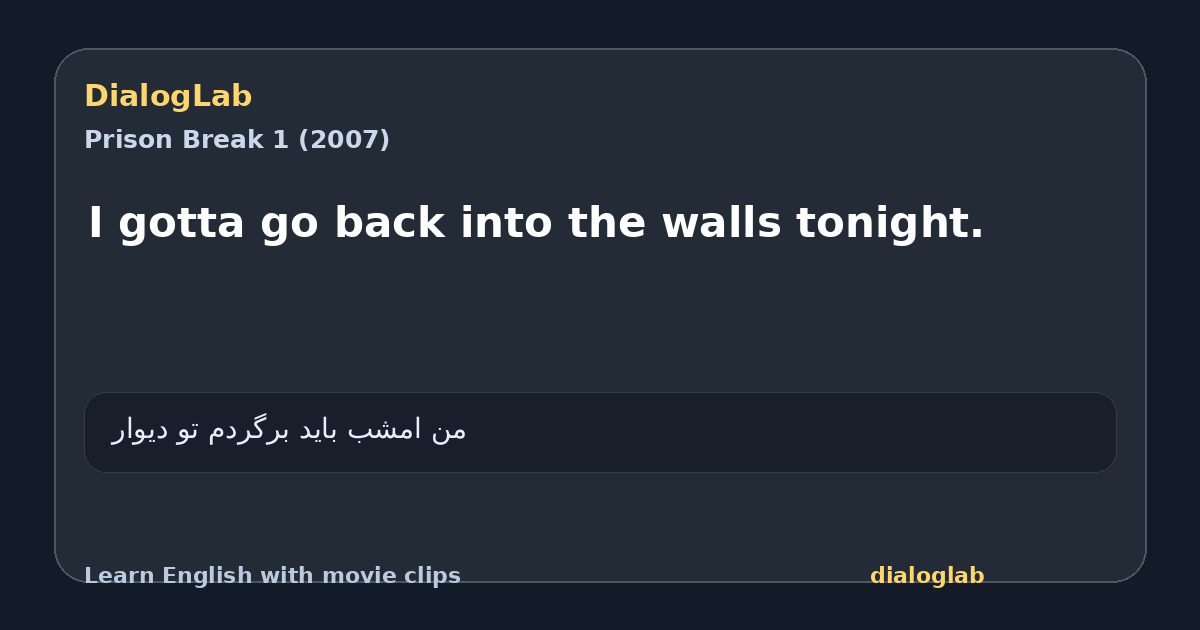
Task: Click the Persian translation box
Action: coord(600,432)
